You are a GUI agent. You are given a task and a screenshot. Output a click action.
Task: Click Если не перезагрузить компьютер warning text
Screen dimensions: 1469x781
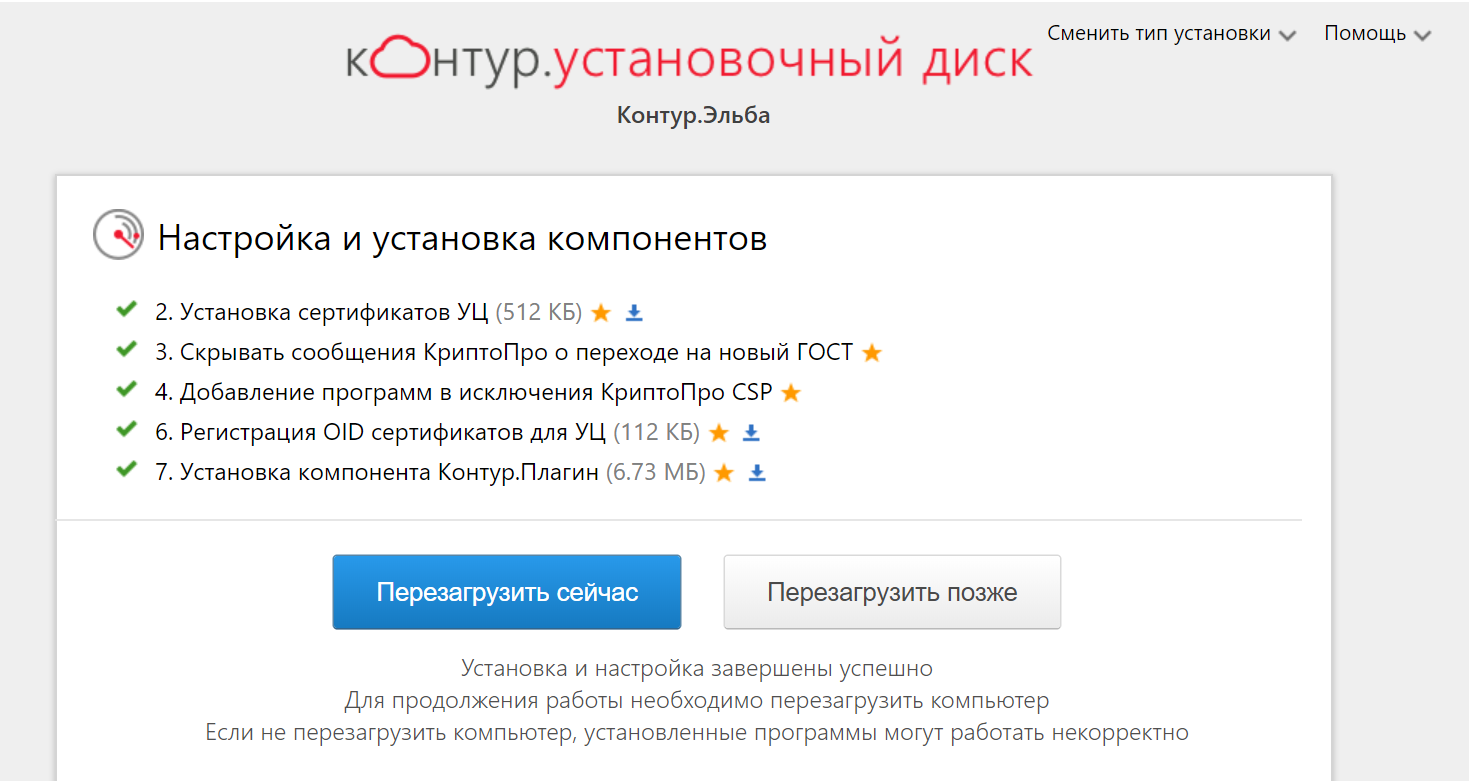[697, 732]
